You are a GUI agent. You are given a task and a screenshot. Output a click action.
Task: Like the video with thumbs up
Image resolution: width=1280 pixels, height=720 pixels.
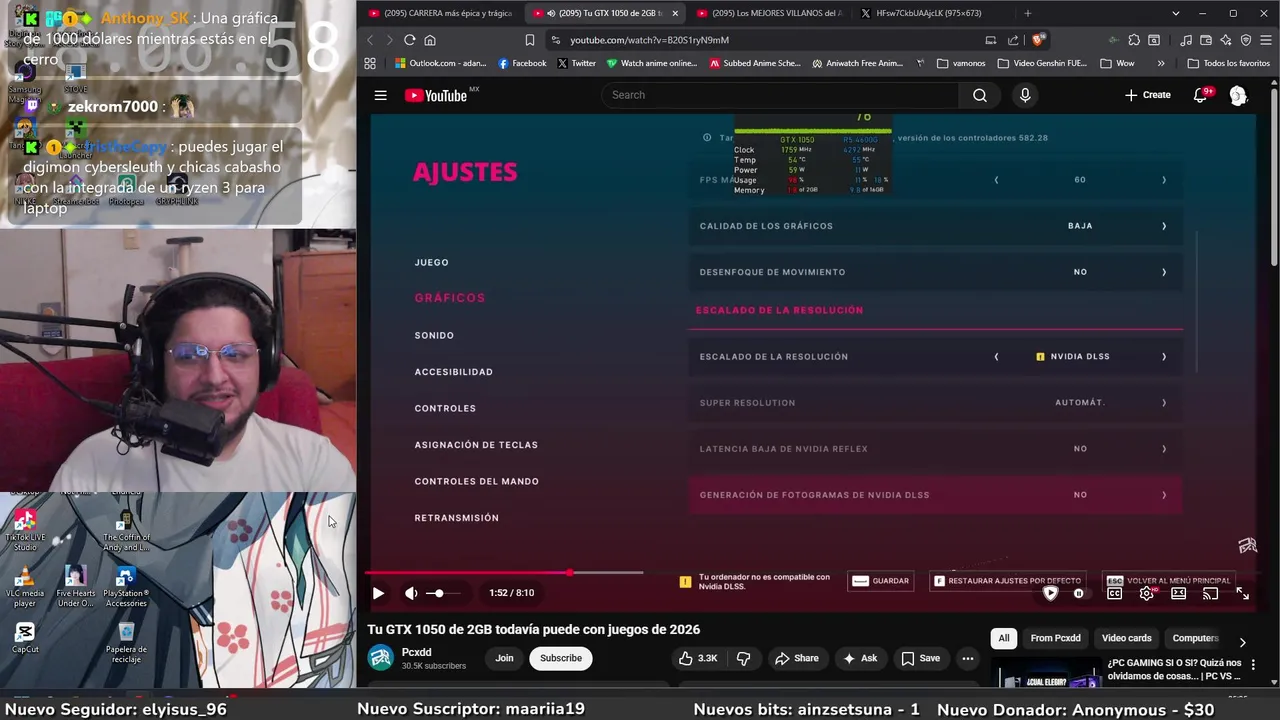698,658
